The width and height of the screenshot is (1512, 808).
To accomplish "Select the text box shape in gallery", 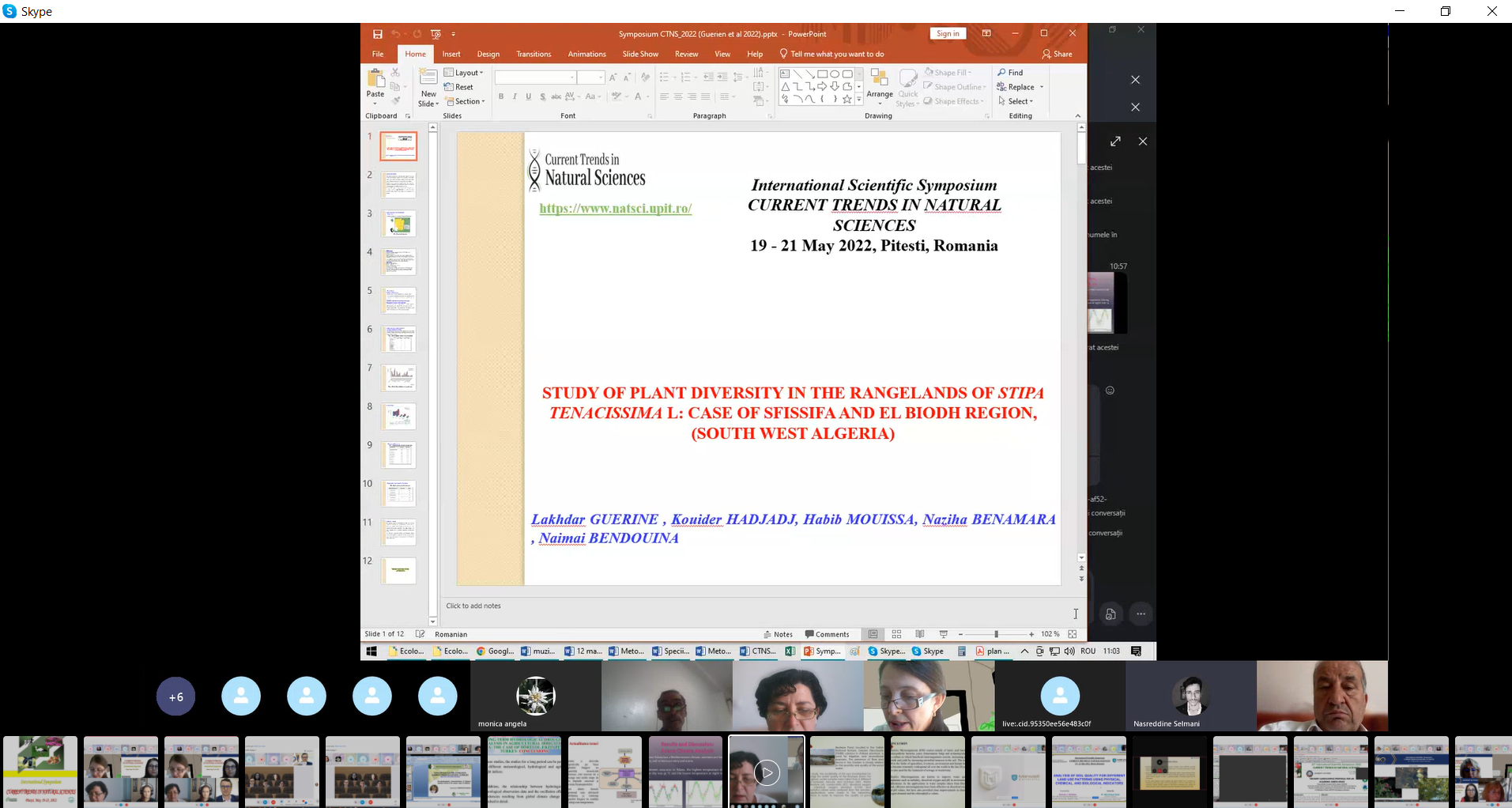I will pos(785,74).
